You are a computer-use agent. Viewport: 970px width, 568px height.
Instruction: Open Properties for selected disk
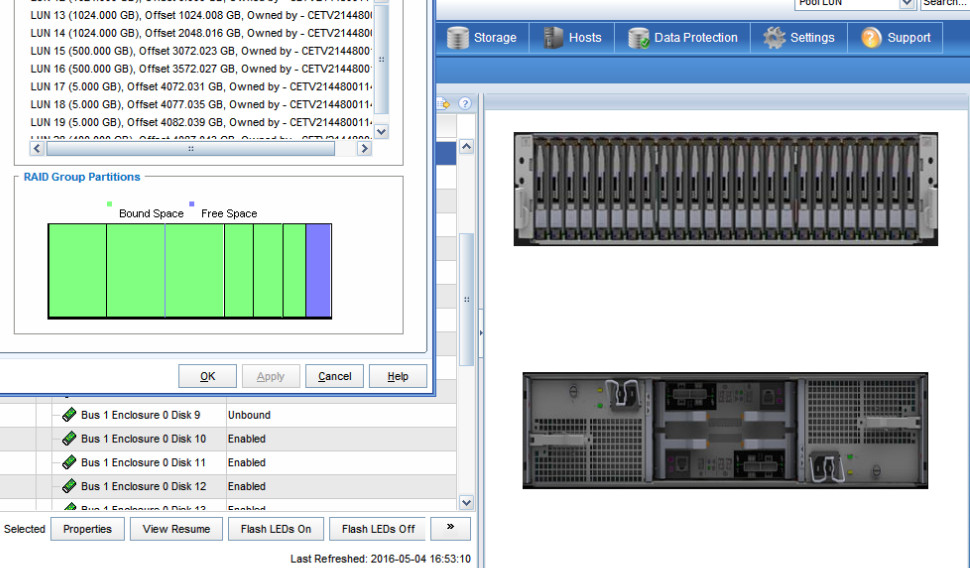(x=87, y=529)
